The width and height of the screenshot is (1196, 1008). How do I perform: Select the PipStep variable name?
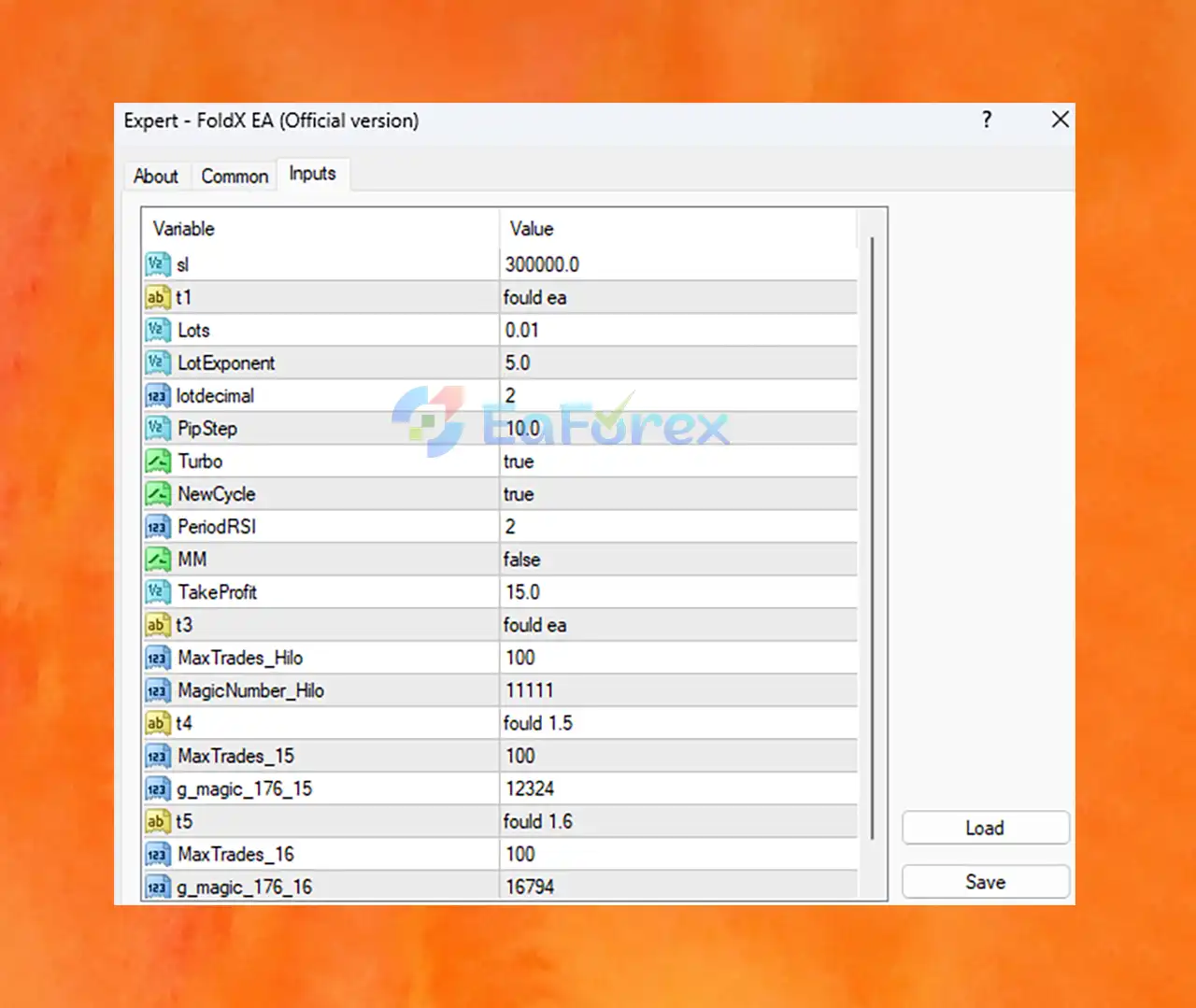(x=207, y=428)
